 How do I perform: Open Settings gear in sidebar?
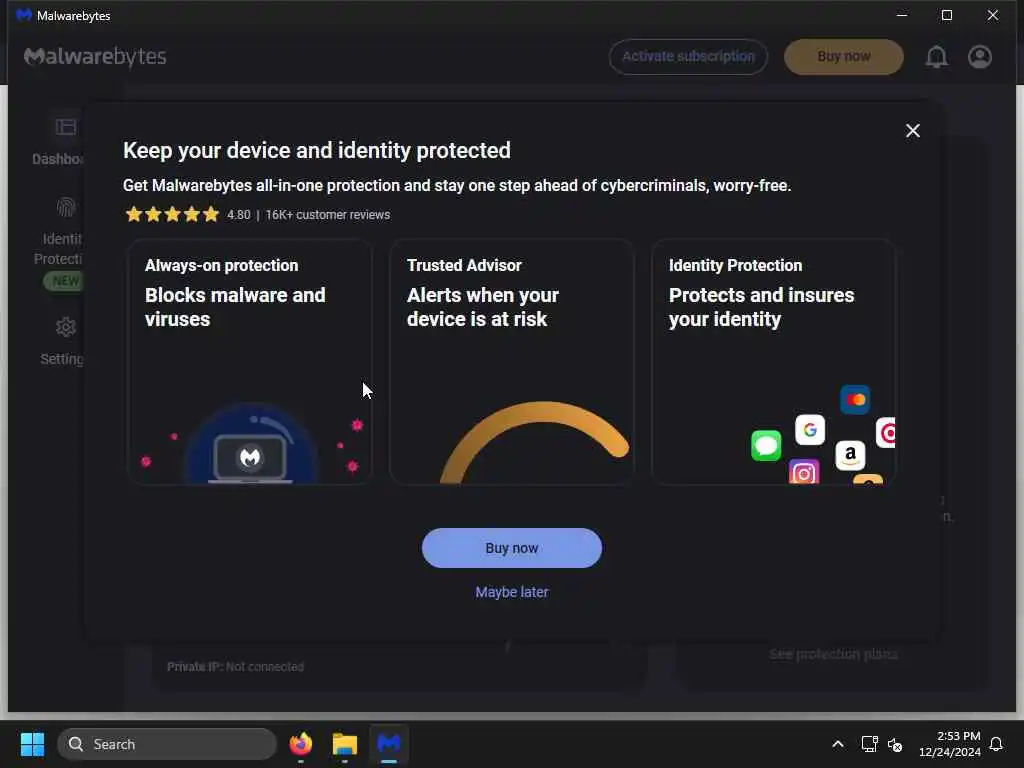(x=65, y=327)
